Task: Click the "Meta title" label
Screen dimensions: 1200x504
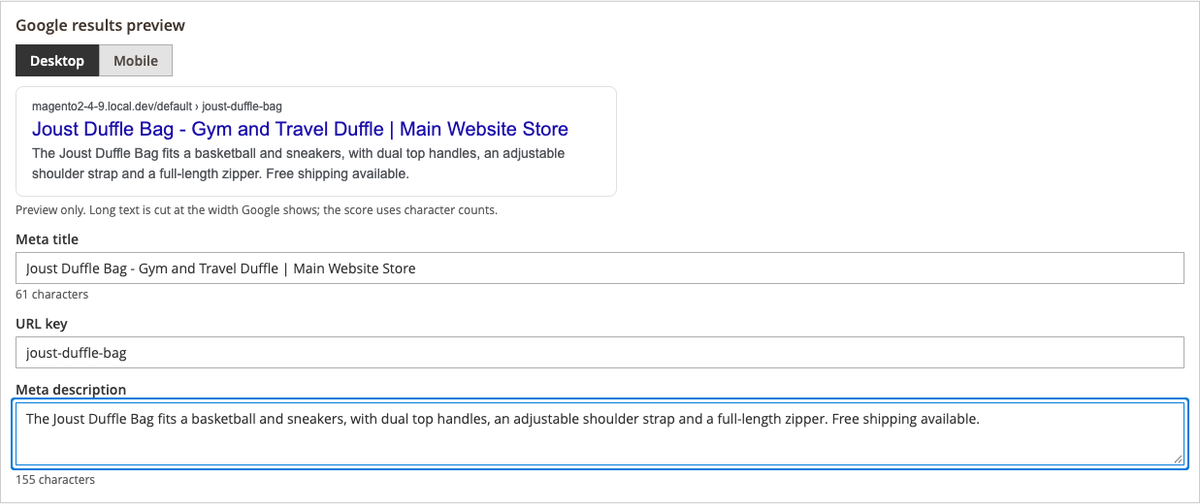Action: pos(47,240)
